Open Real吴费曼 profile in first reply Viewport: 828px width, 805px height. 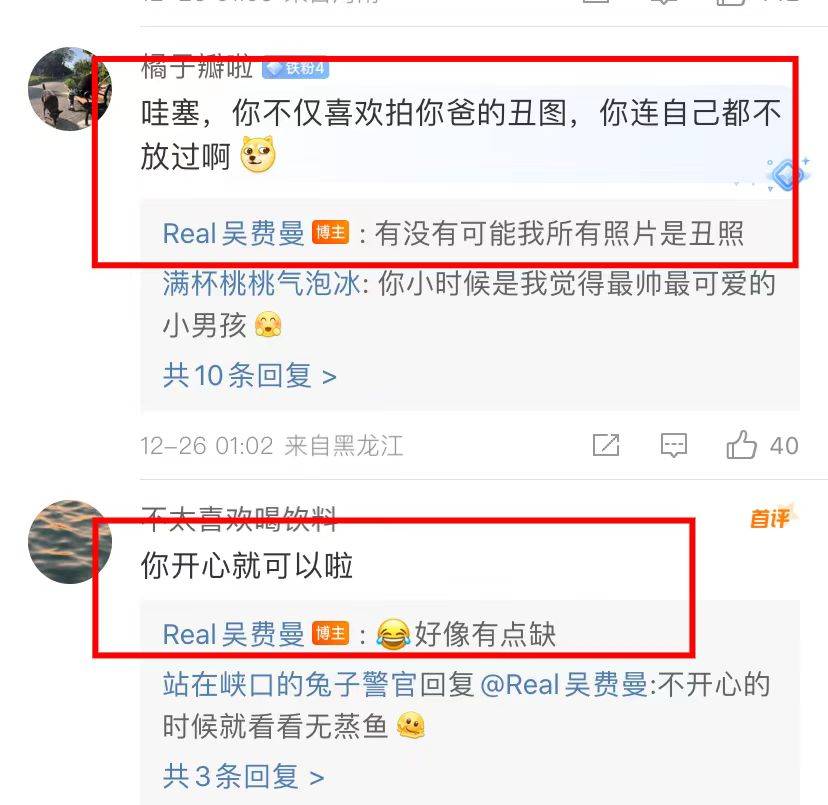tap(233, 233)
